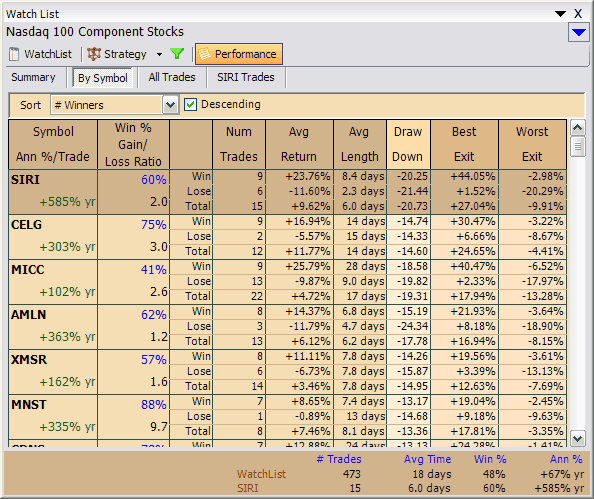
Task: Click MNST's 88% win percentage
Action: tap(153, 404)
